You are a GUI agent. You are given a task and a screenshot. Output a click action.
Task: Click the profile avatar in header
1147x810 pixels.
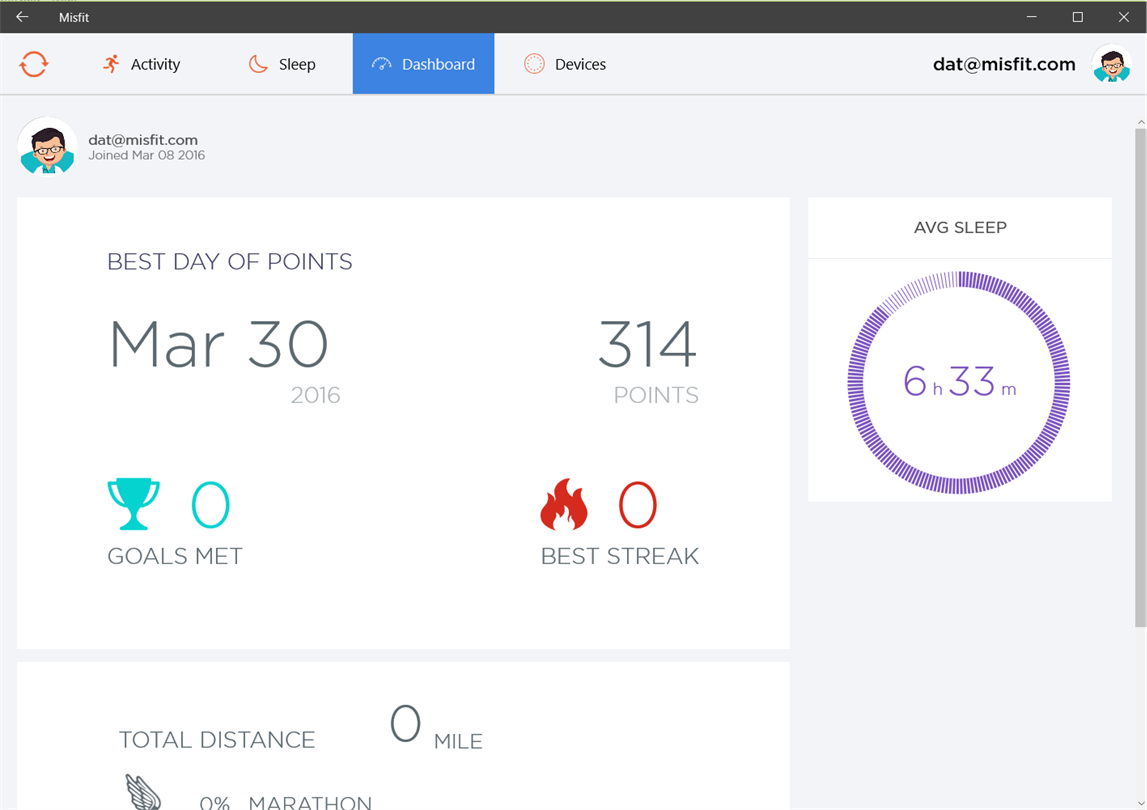tap(1112, 64)
